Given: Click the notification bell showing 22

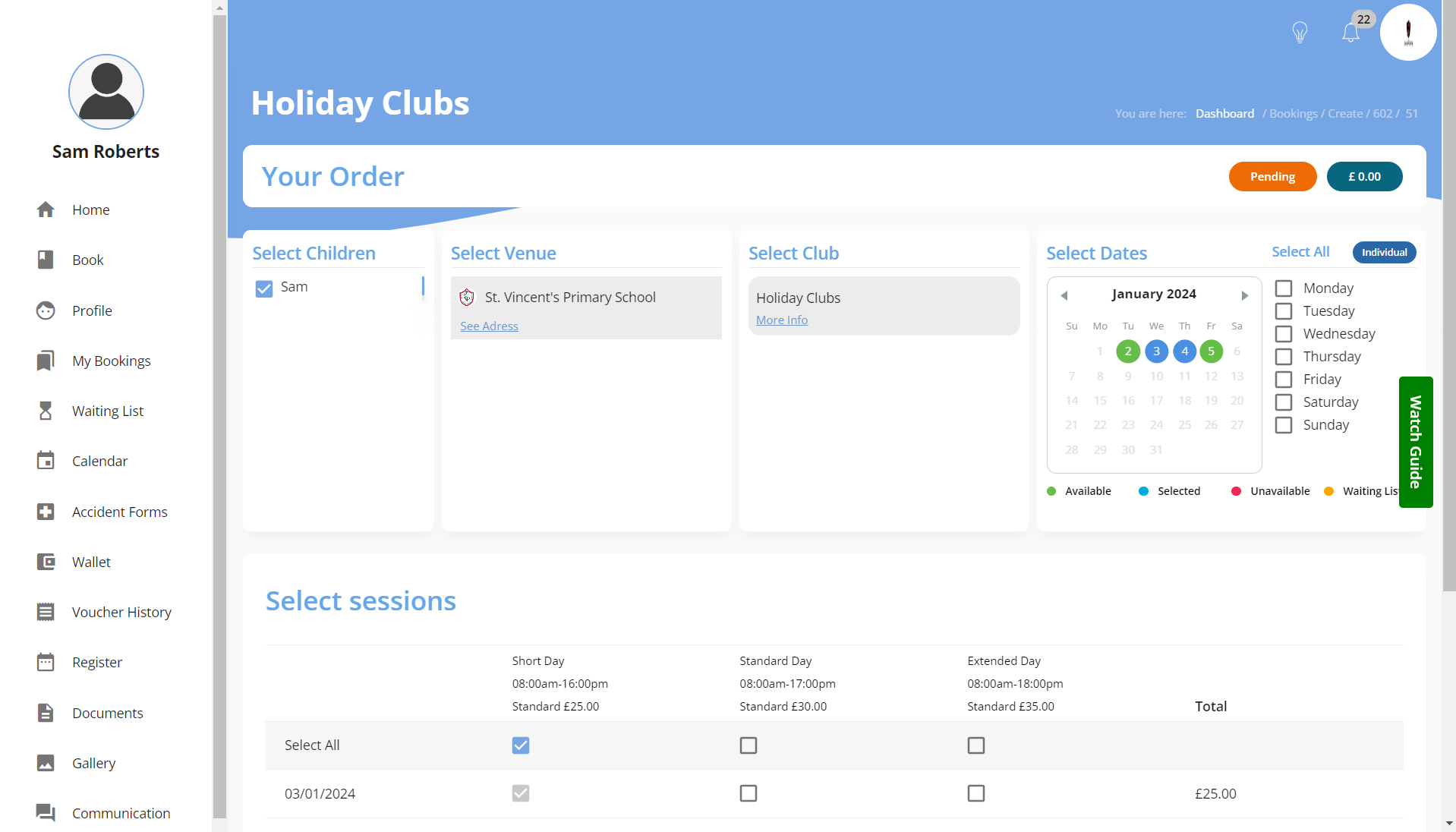Looking at the screenshot, I should click(1350, 32).
